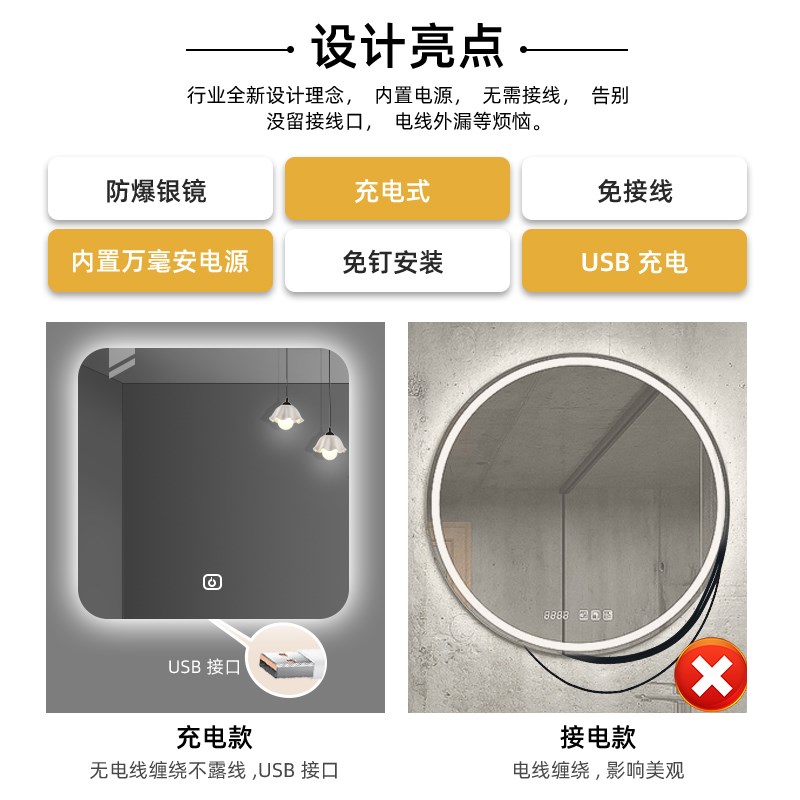The width and height of the screenshot is (800, 800).
Task: Select the 免接线 feature button
Action: point(634,189)
